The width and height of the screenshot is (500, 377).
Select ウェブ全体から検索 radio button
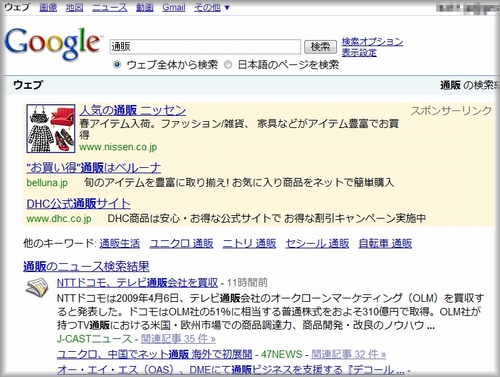pyautogui.click(x=117, y=65)
